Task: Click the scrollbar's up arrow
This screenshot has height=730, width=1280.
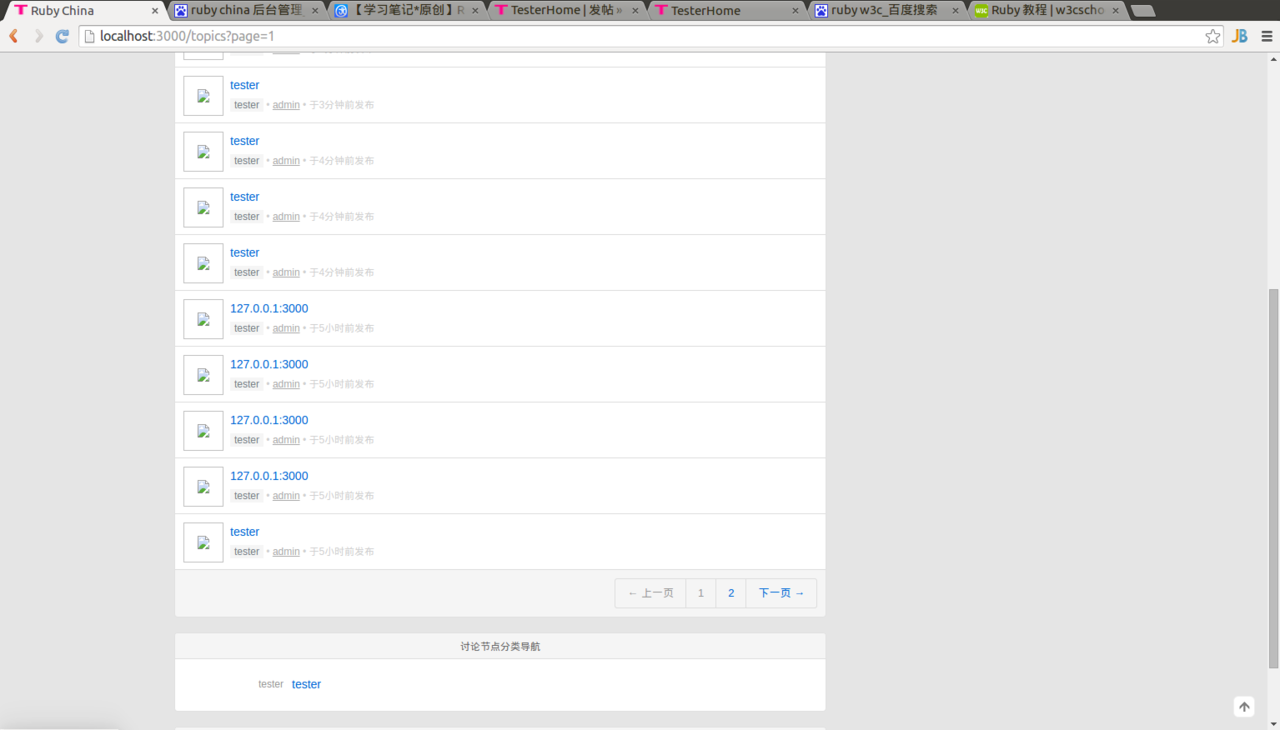Action: [x=1273, y=58]
